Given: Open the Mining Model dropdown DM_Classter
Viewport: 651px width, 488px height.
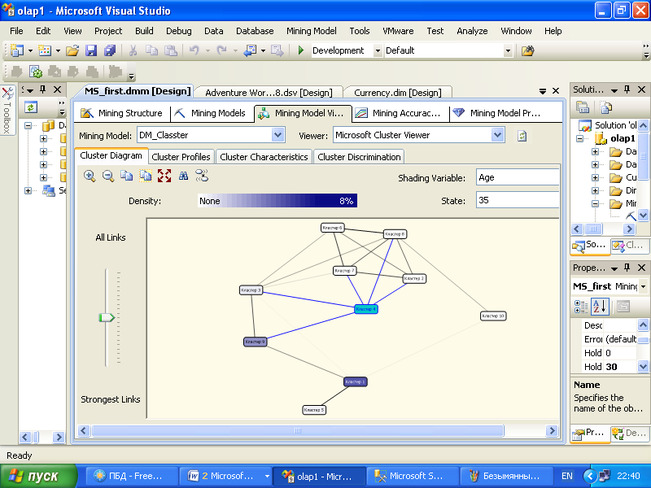Looking at the screenshot, I should click(278, 134).
